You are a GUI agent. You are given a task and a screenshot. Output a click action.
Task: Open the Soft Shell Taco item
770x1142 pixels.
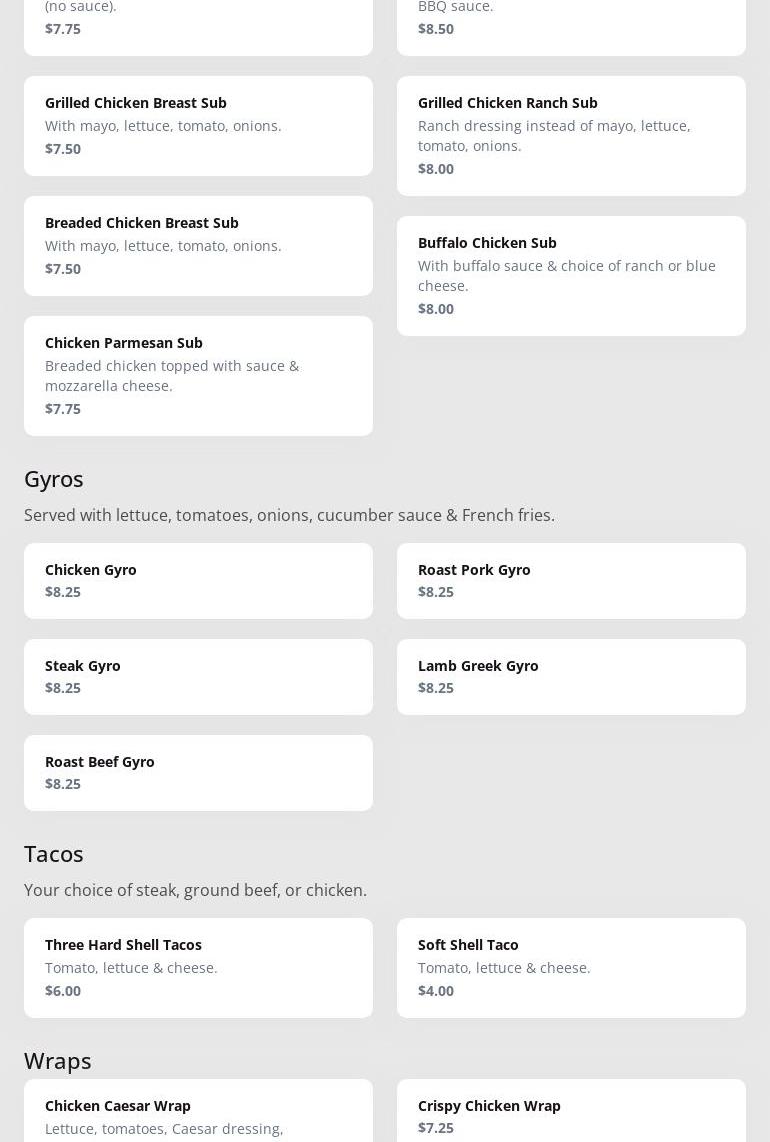click(571, 968)
